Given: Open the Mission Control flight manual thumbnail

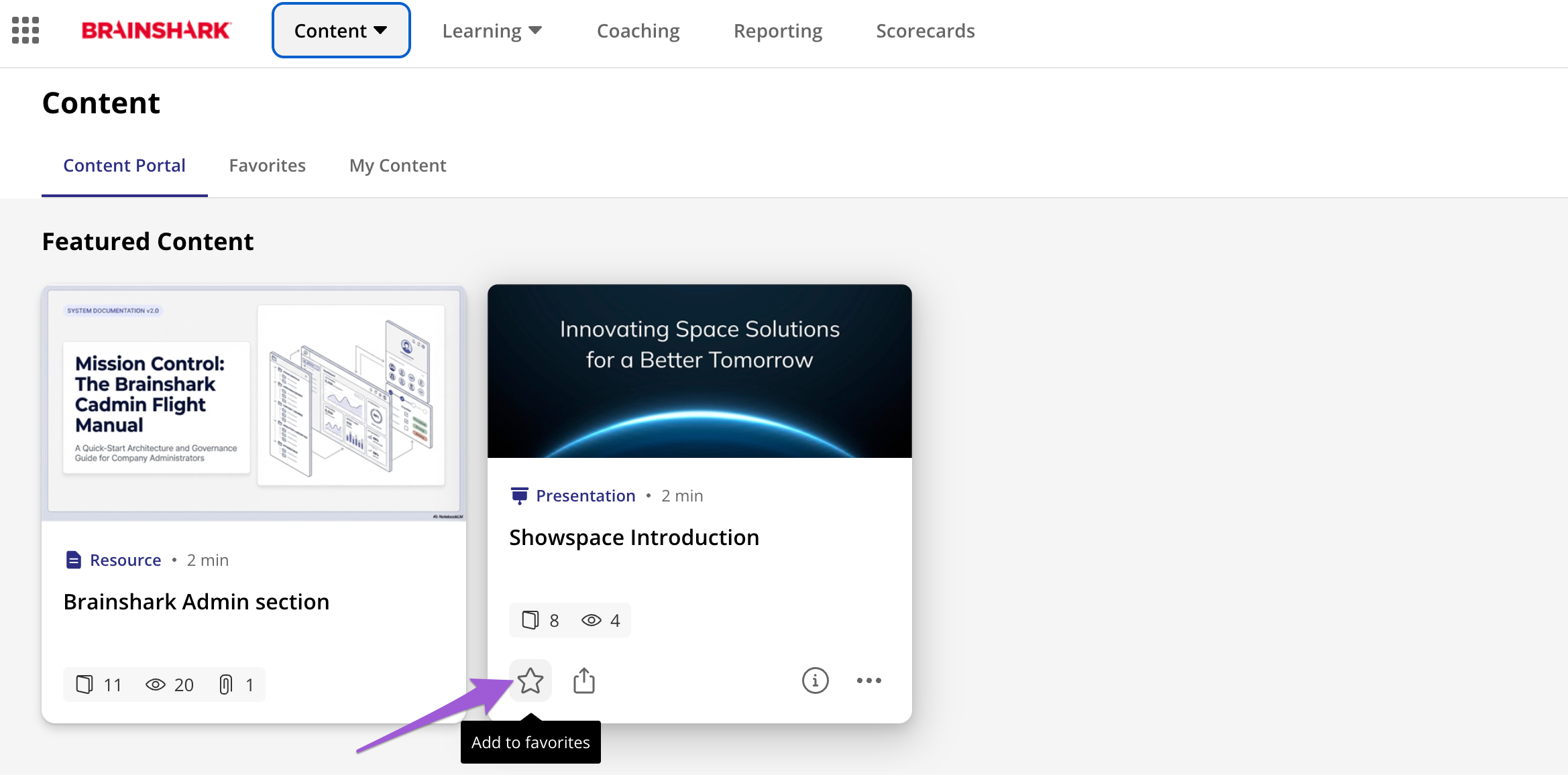Looking at the screenshot, I should click(254, 403).
